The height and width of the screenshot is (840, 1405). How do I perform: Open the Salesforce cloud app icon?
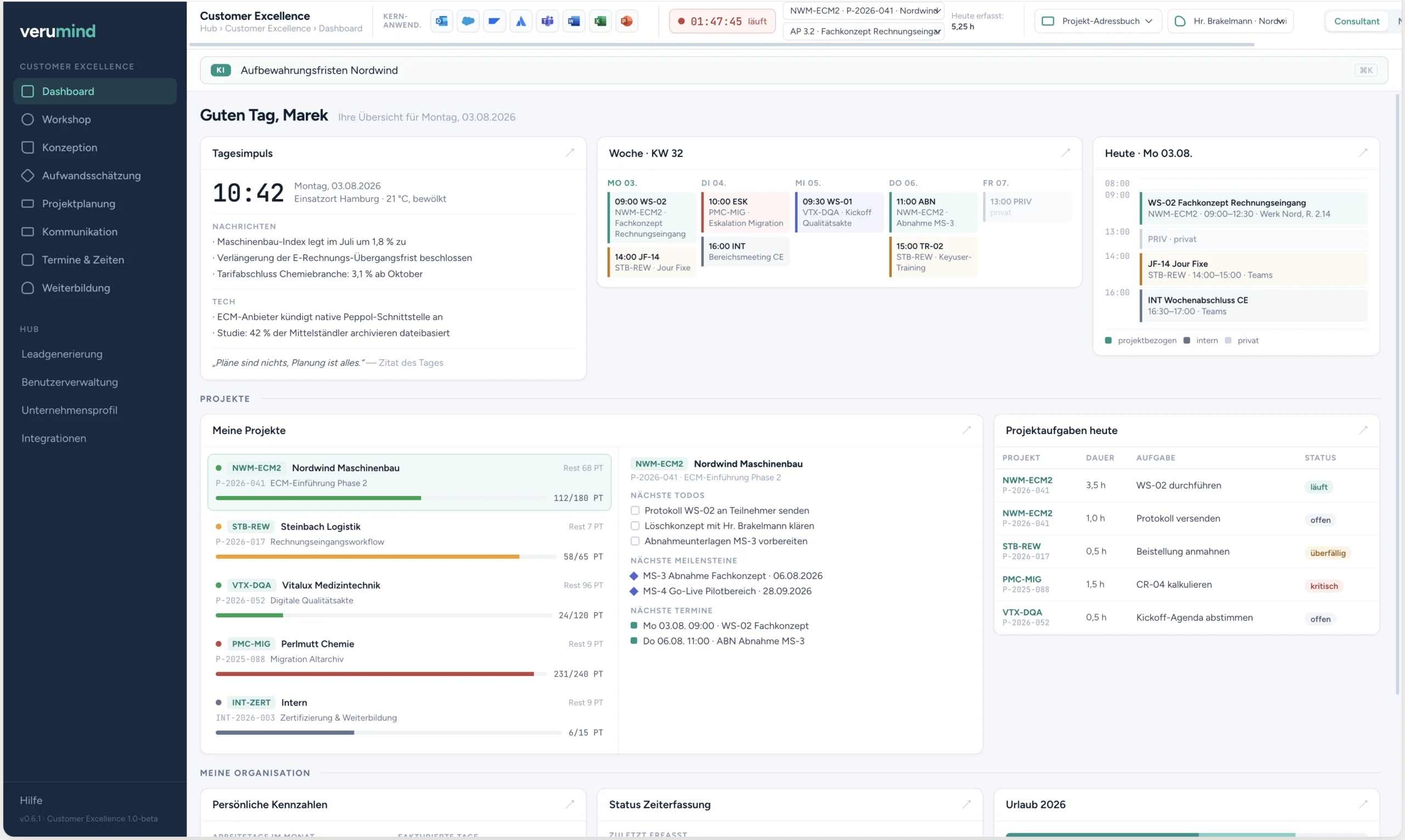[x=468, y=21]
